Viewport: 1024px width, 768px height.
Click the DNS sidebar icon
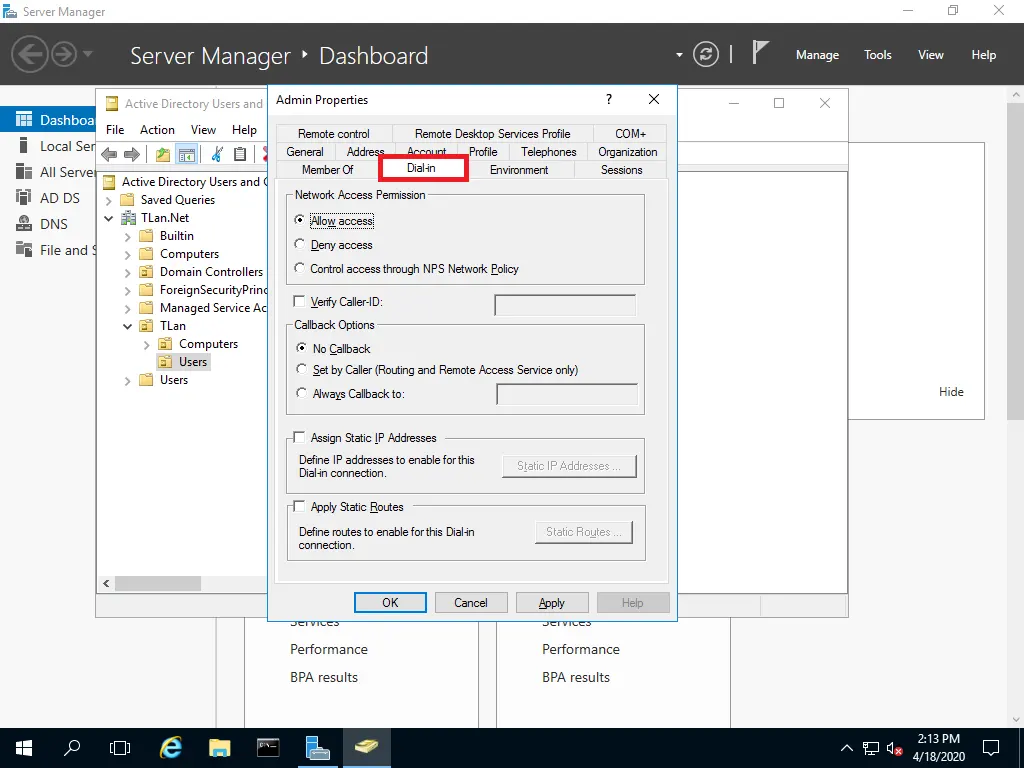click(24, 223)
